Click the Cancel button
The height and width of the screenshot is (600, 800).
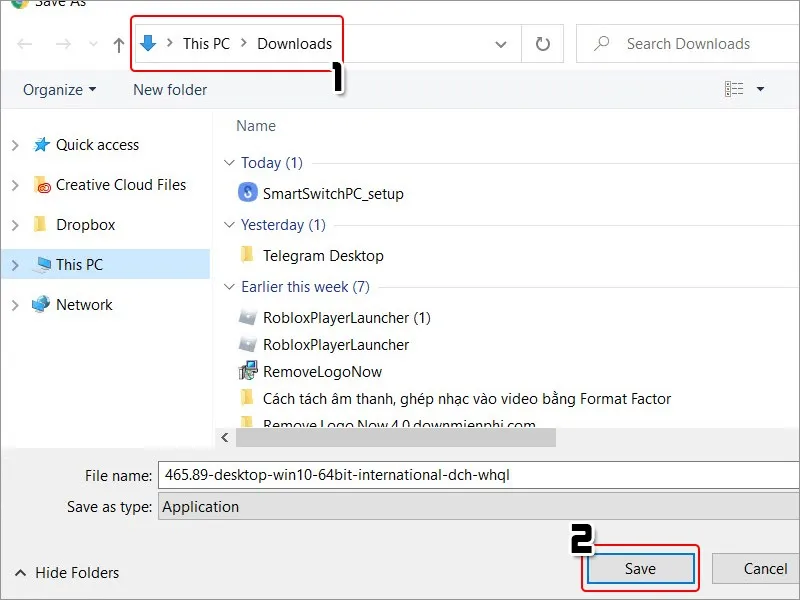point(765,569)
